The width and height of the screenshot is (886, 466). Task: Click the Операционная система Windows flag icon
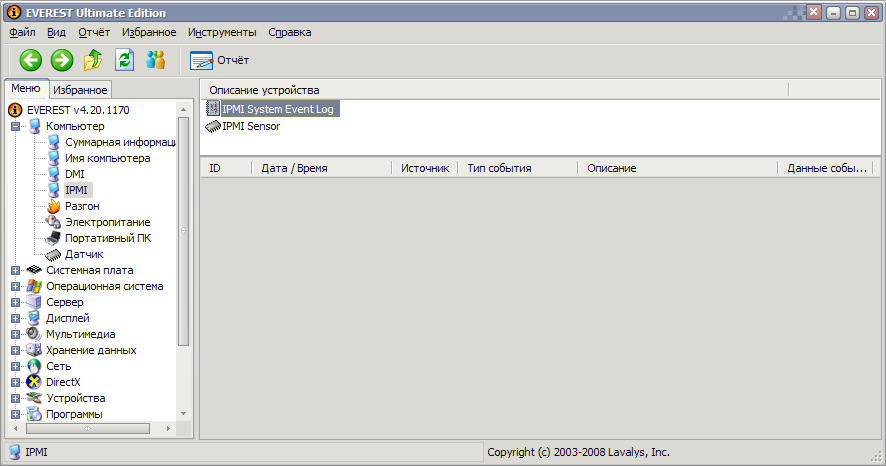pos(34,286)
